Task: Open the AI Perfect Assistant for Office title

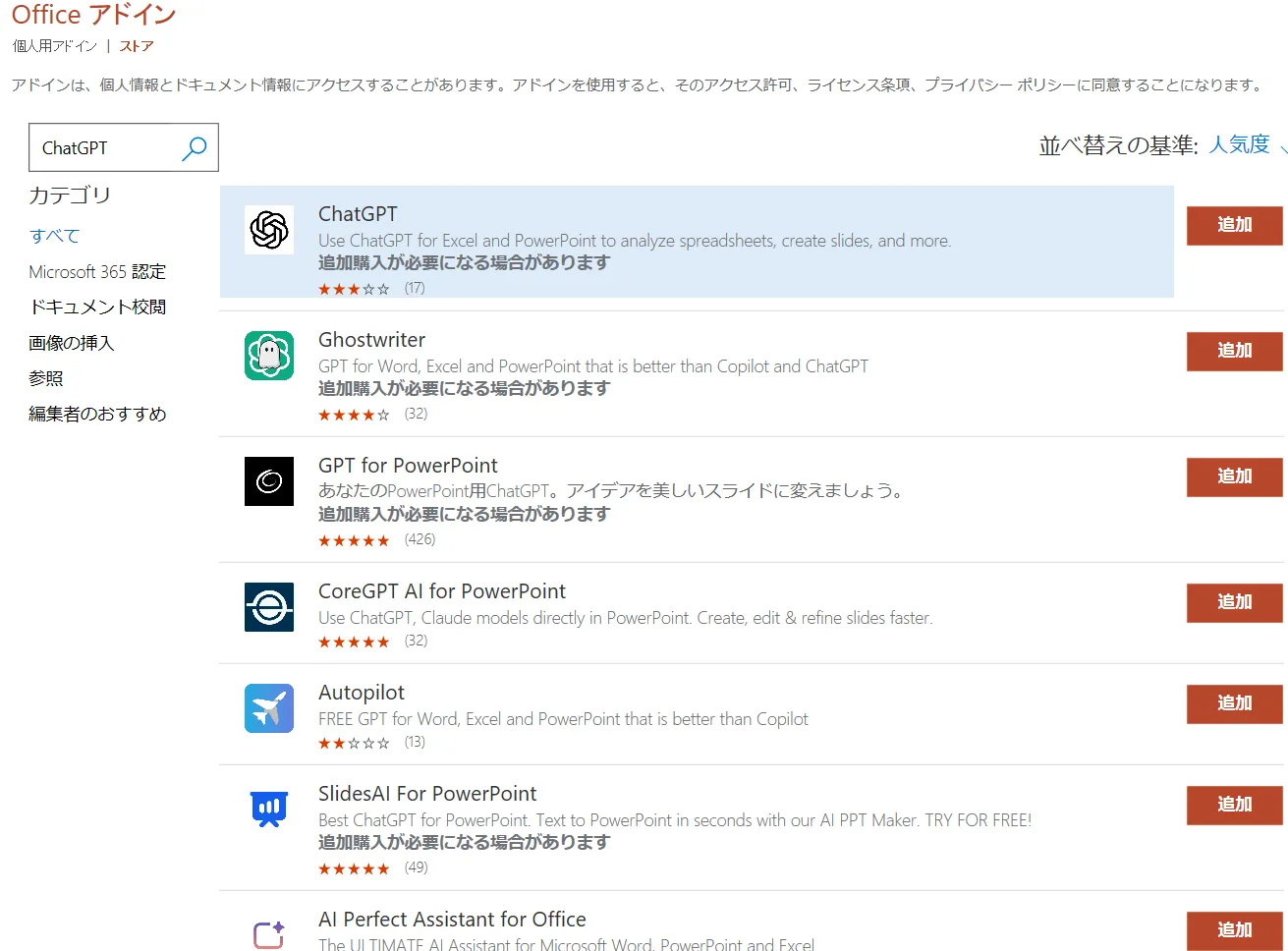Action: (x=452, y=920)
